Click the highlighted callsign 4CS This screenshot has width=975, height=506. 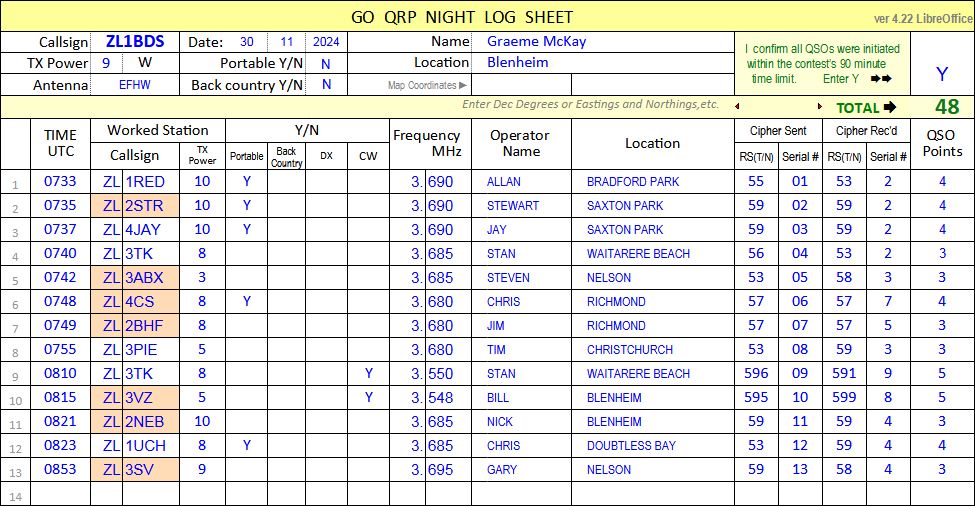coord(150,301)
